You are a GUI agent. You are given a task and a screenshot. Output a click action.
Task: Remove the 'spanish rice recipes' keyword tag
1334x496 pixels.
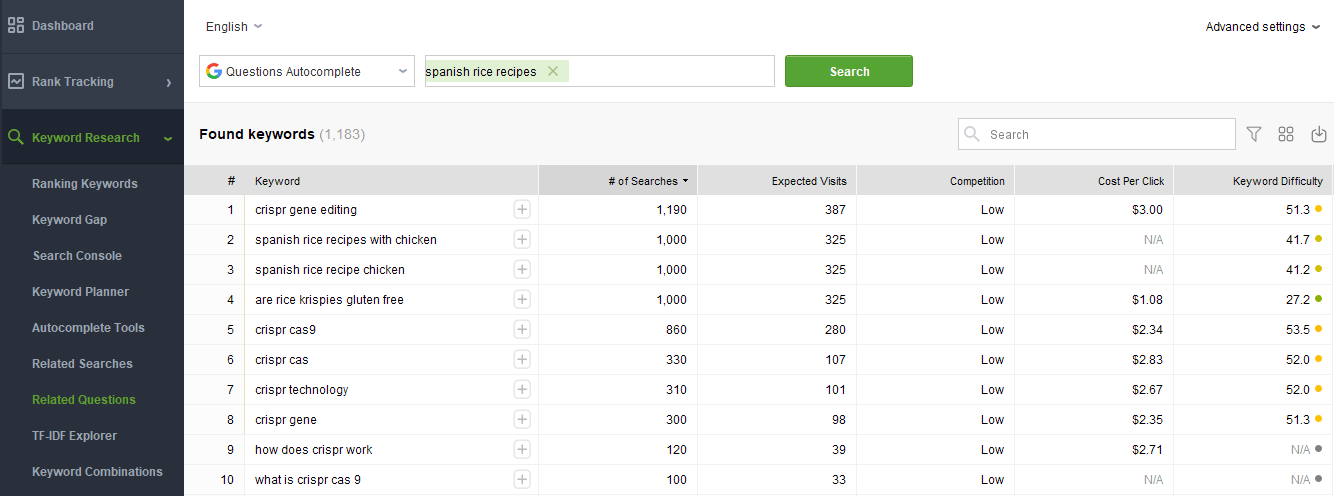pos(553,71)
